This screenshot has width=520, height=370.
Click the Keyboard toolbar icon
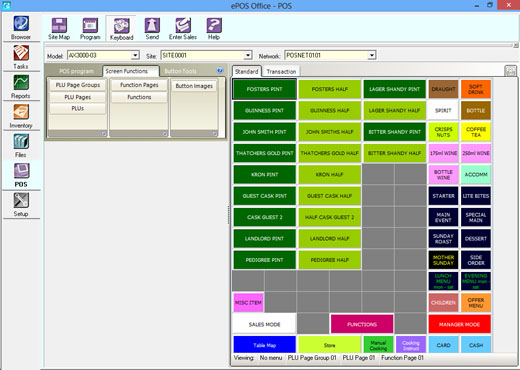coord(121,29)
